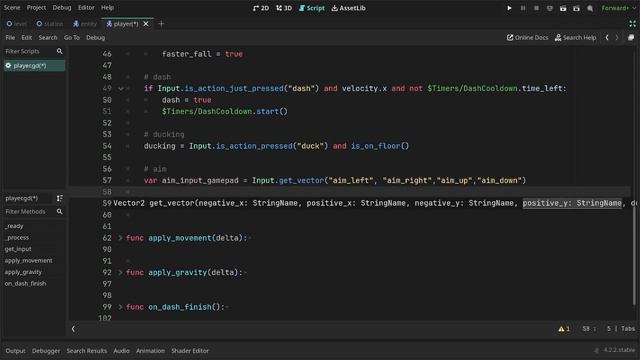Open the script editor Edit menu
Viewport: 640px width, 360px height.
tap(27, 38)
